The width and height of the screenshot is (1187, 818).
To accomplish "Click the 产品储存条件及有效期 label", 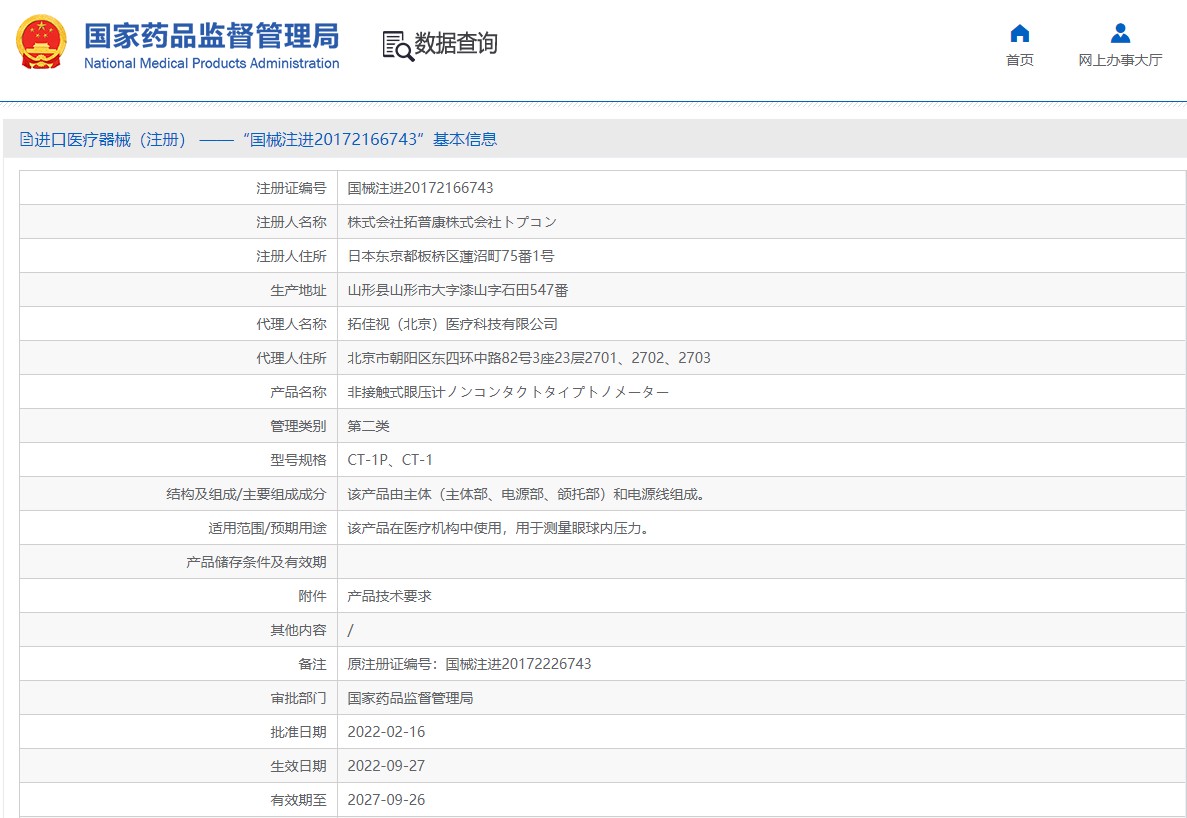I will 257,562.
